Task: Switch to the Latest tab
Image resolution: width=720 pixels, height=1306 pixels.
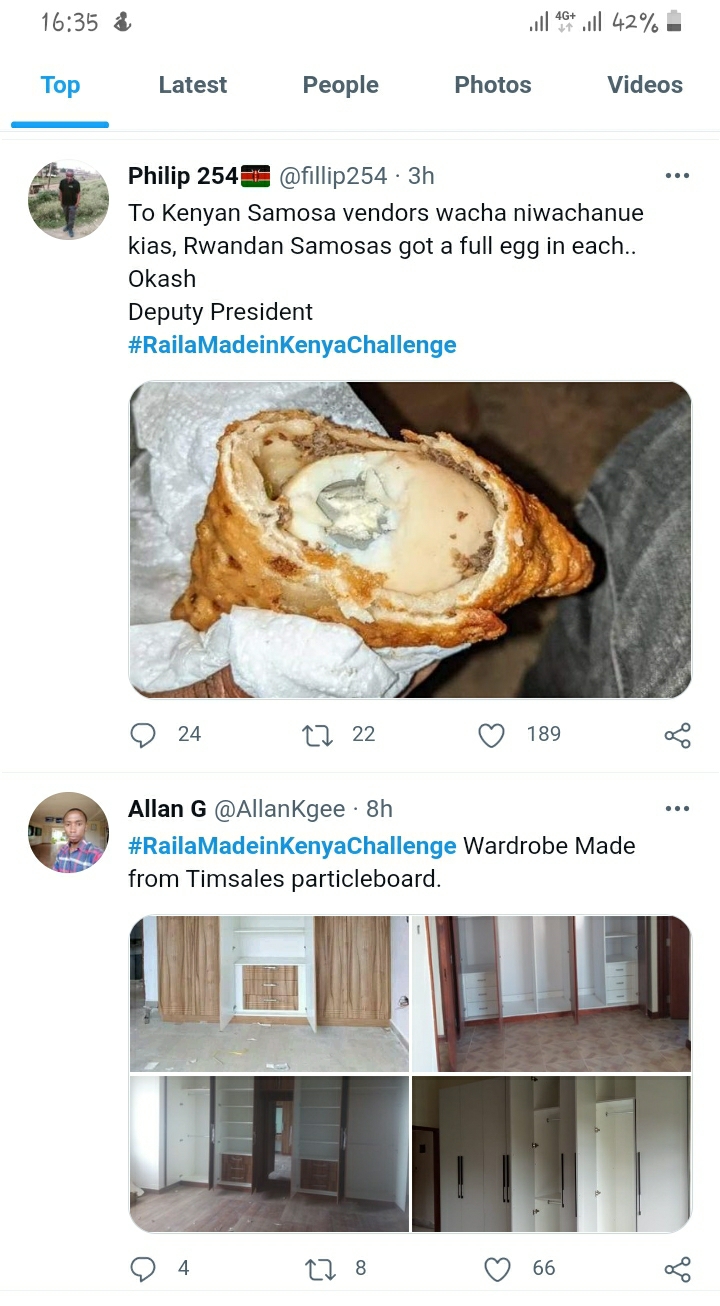Action: click(193, 86)
